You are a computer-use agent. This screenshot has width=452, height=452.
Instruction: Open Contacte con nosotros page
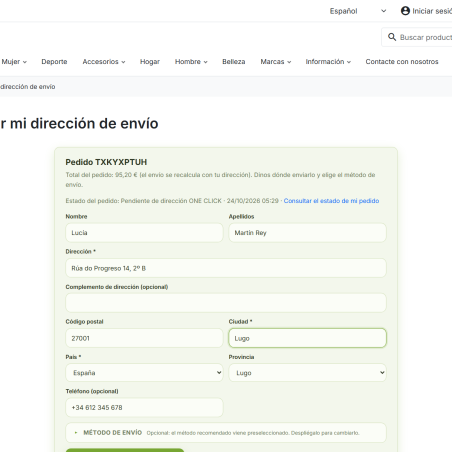click(402, 62)
